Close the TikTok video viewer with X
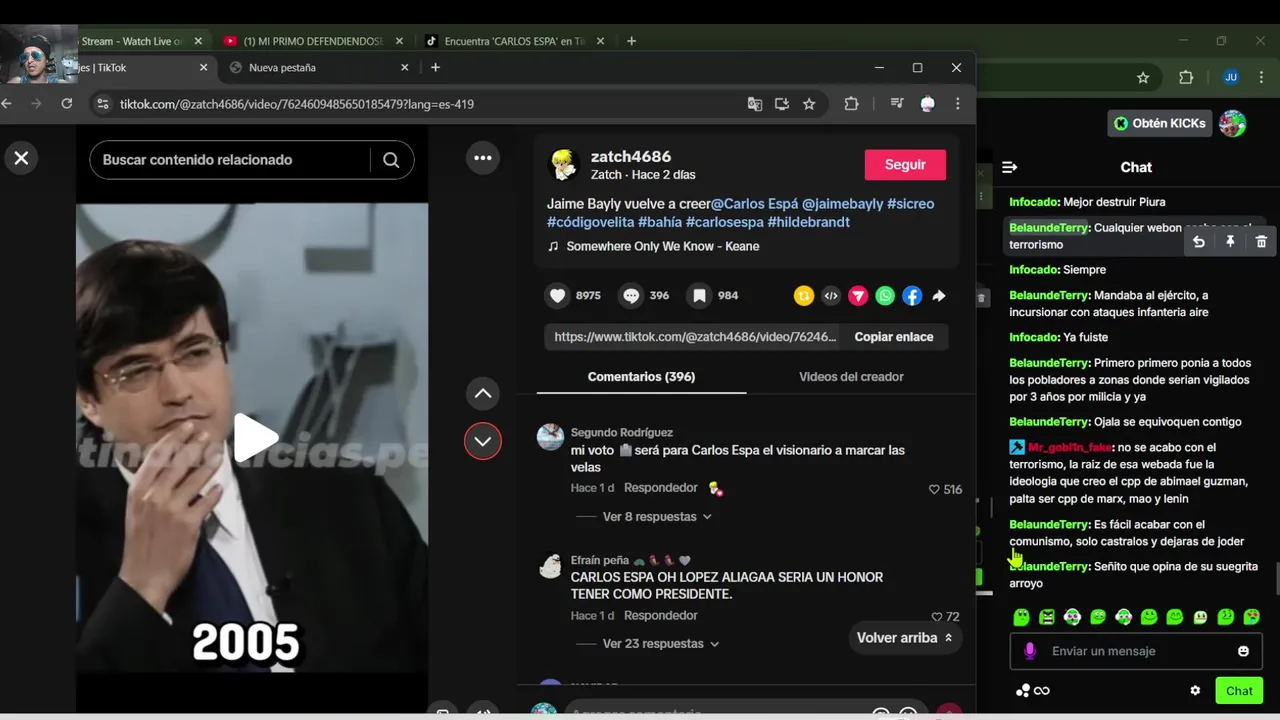 pyautogui.click(x=21, y=158)
